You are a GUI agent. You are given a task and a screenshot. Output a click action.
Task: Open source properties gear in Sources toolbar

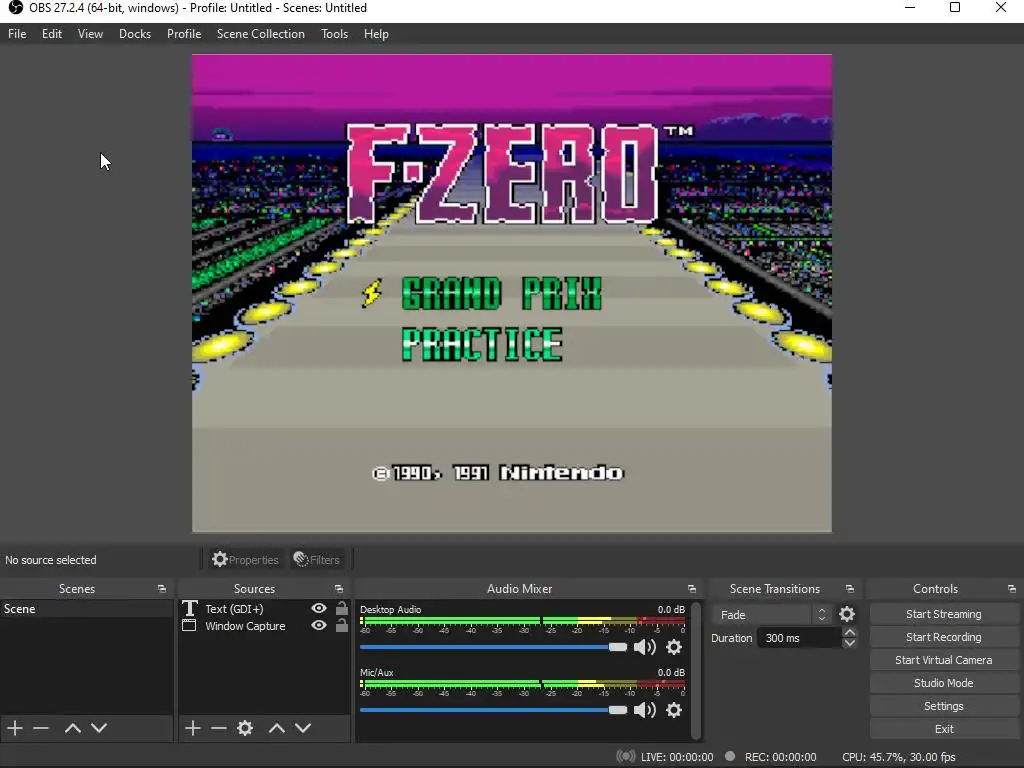point(245,728)
